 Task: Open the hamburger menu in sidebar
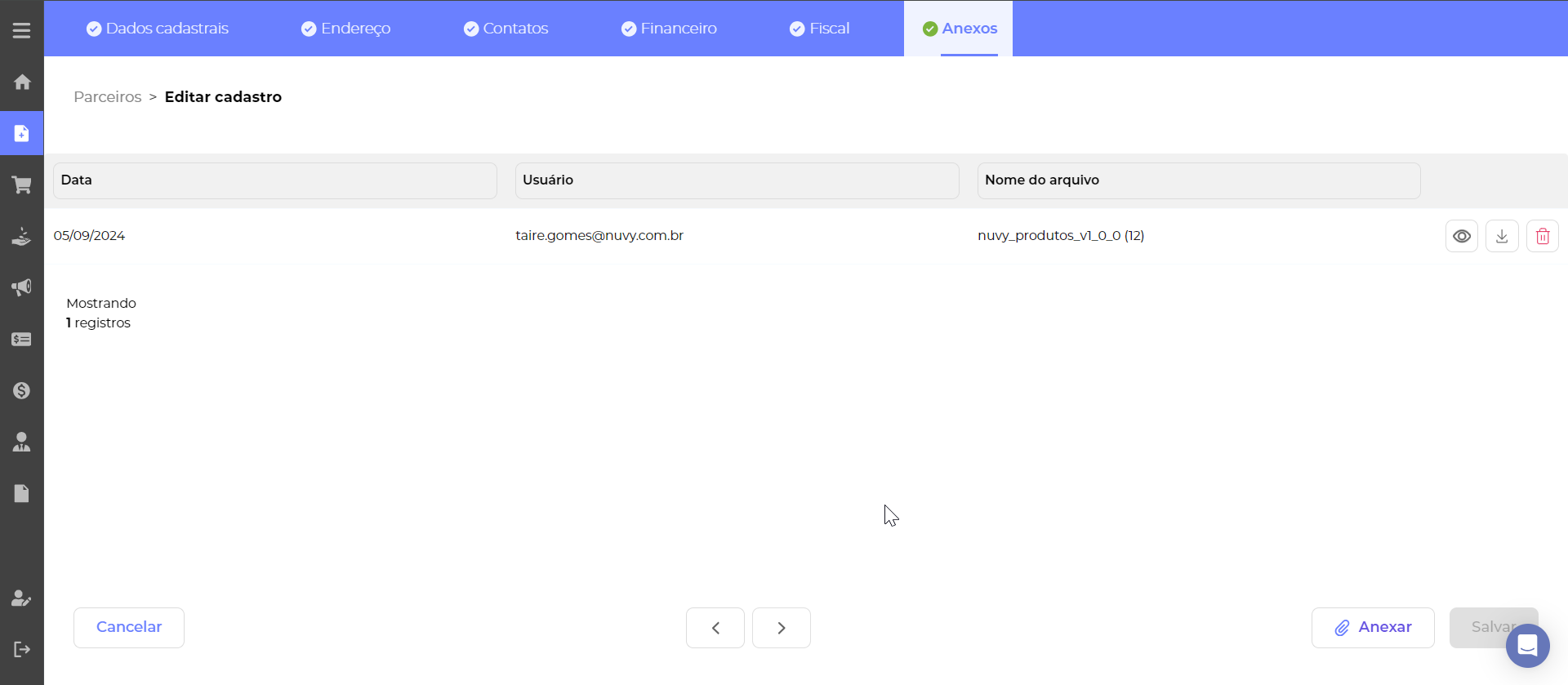click(21, 30)
